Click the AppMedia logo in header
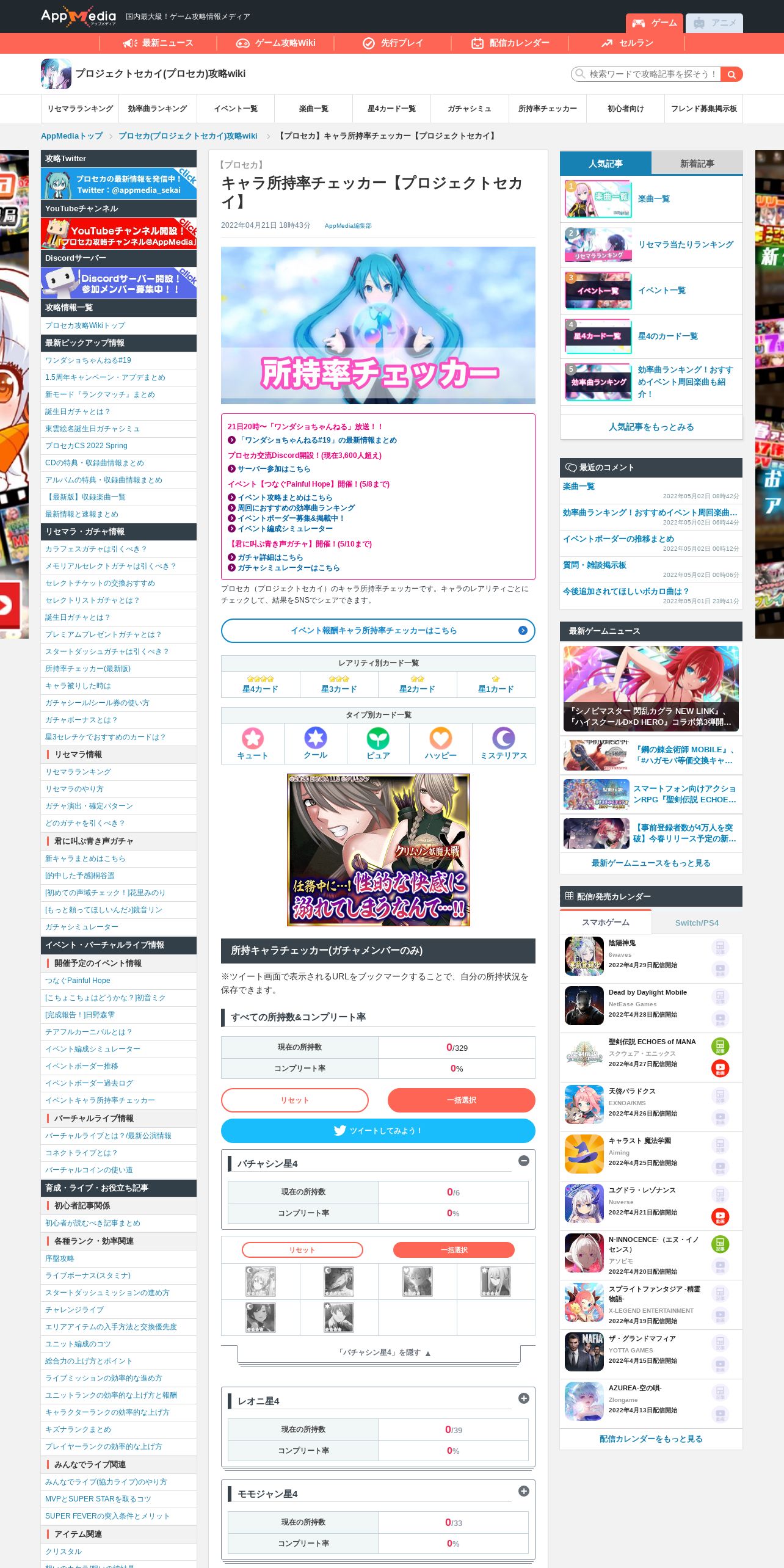The width and height of the screenshot is (784, 1568). tap(78, 16)
